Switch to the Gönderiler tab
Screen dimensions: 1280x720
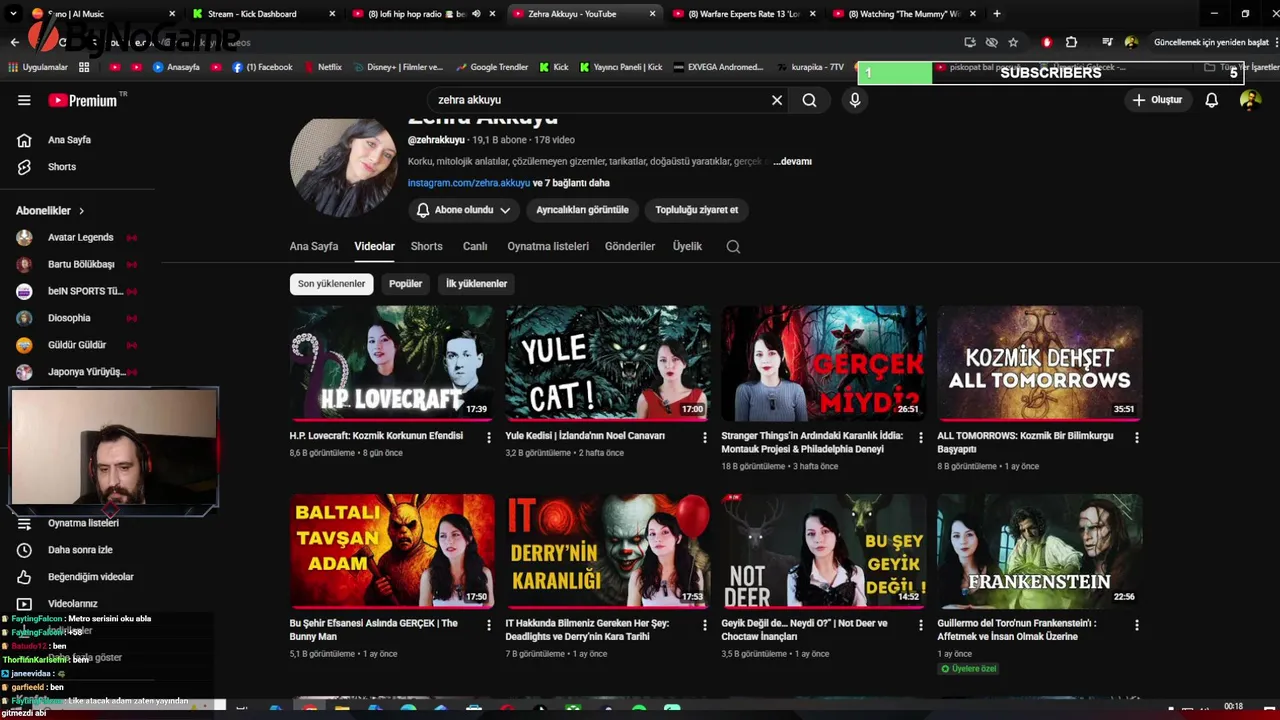[630, 246]
